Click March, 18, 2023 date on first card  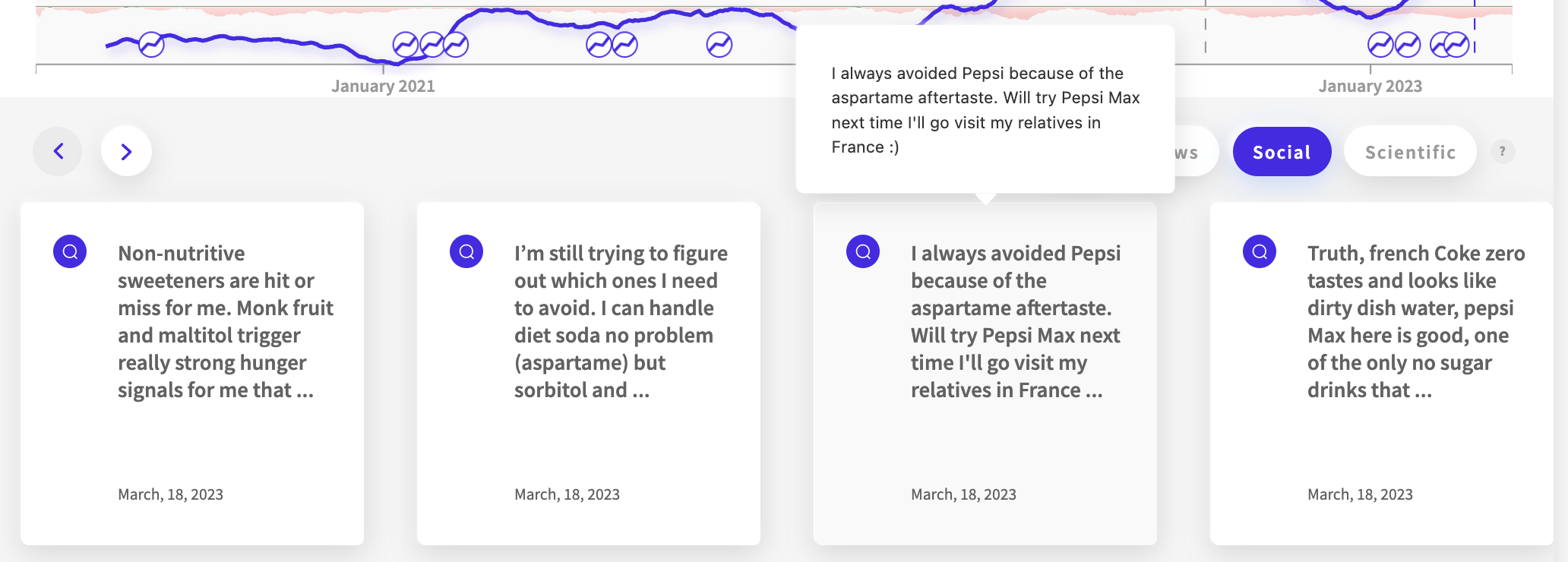pyautogui.click(x=170, y=494)
